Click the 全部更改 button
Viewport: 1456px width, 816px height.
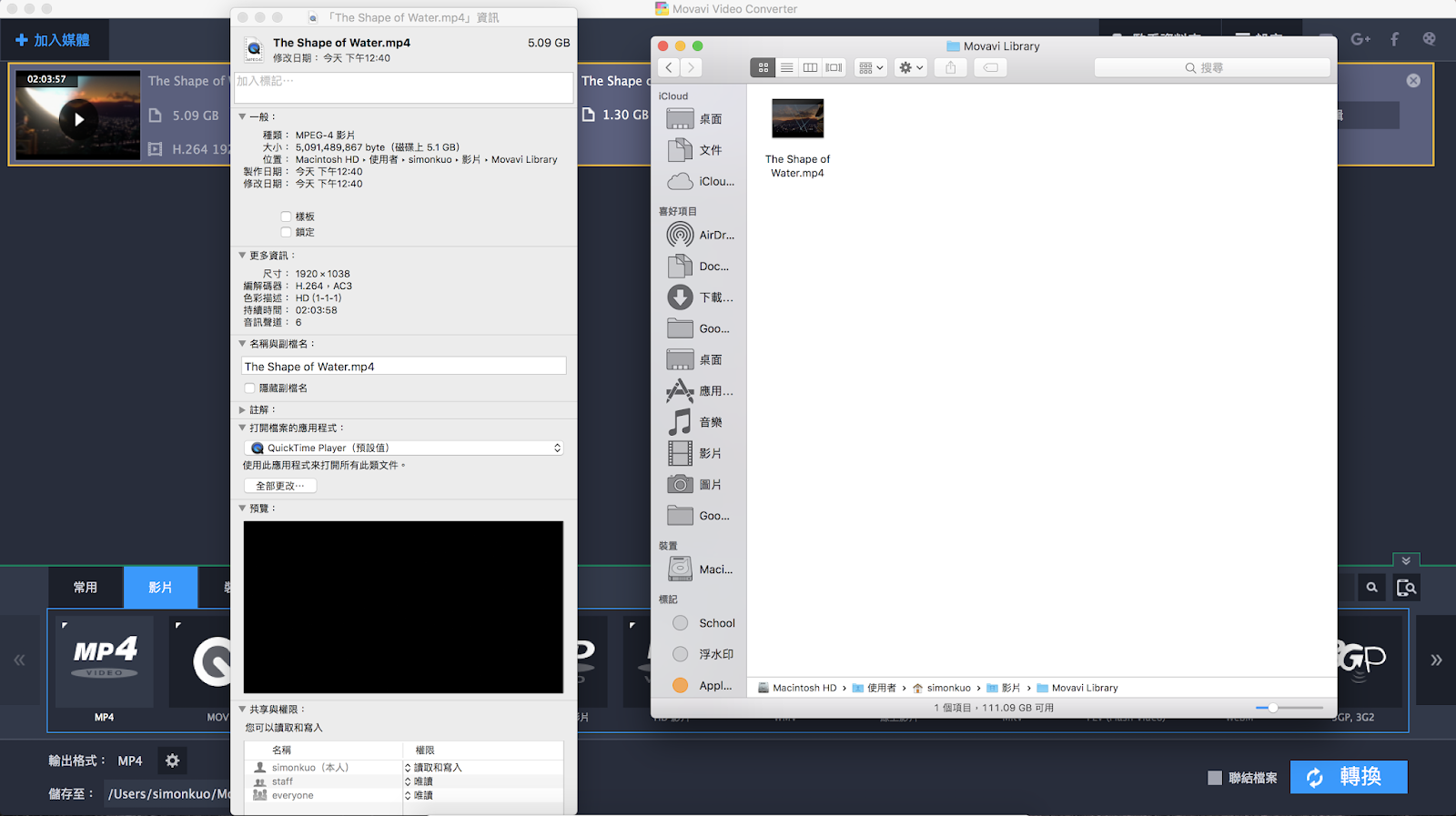pyautogui.click(x=280, y=486)
